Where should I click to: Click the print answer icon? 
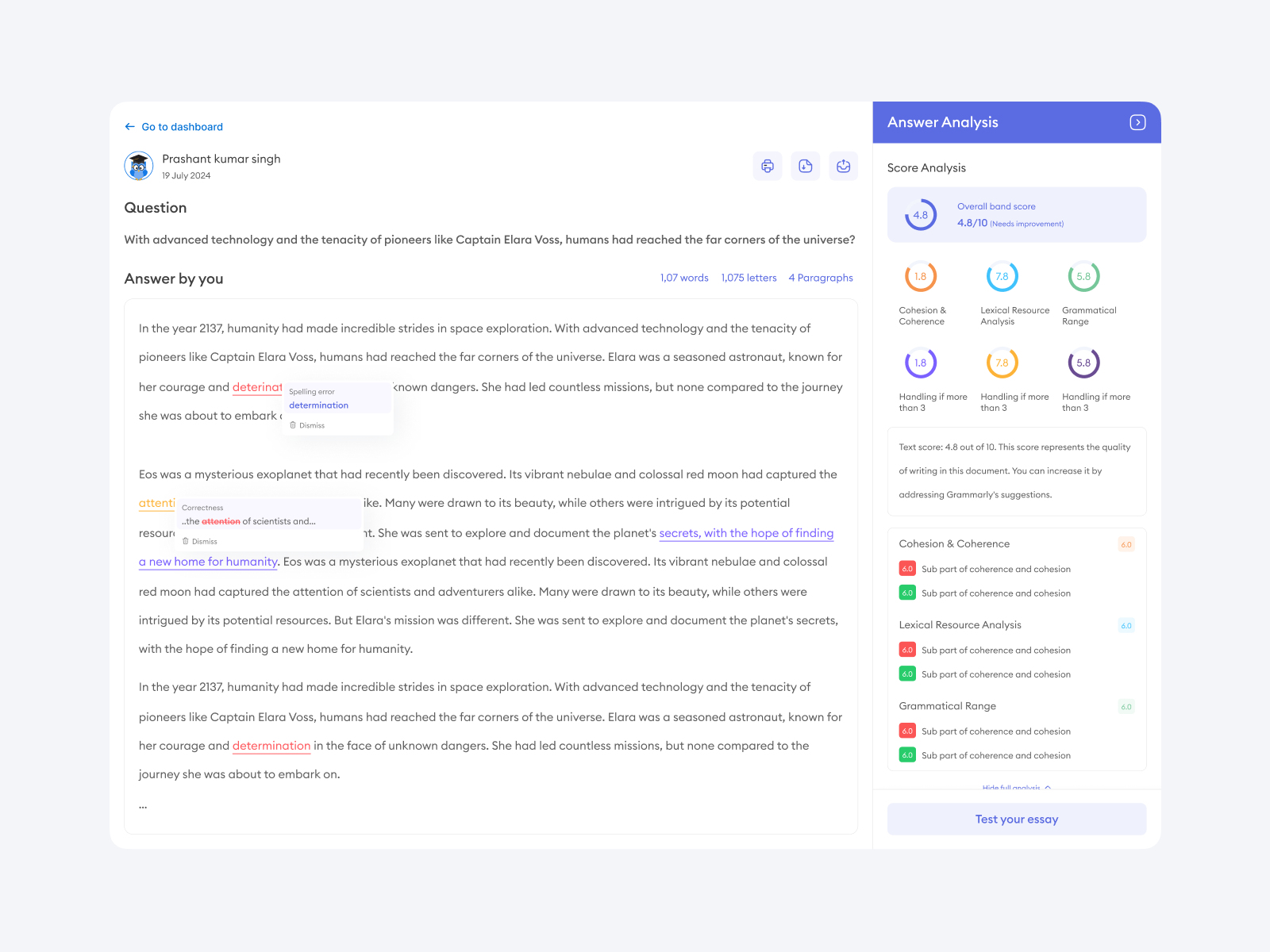[767, 166]
